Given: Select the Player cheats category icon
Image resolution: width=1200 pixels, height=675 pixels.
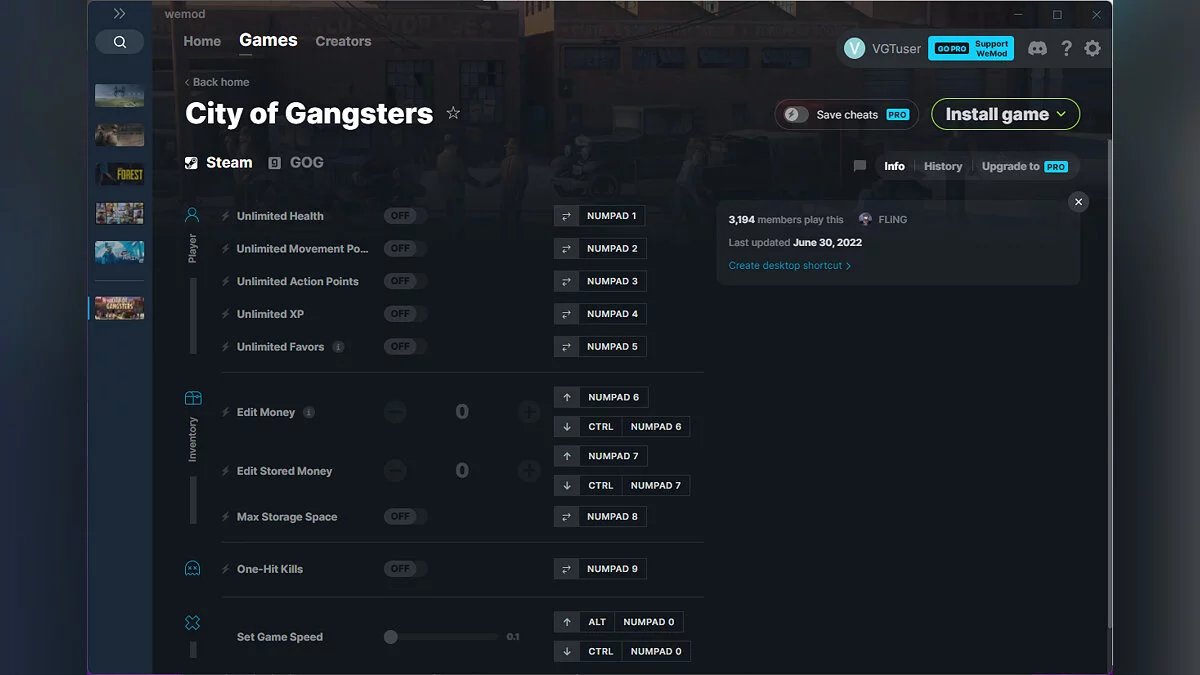Looking at the screenshot, I should point(192,212).
